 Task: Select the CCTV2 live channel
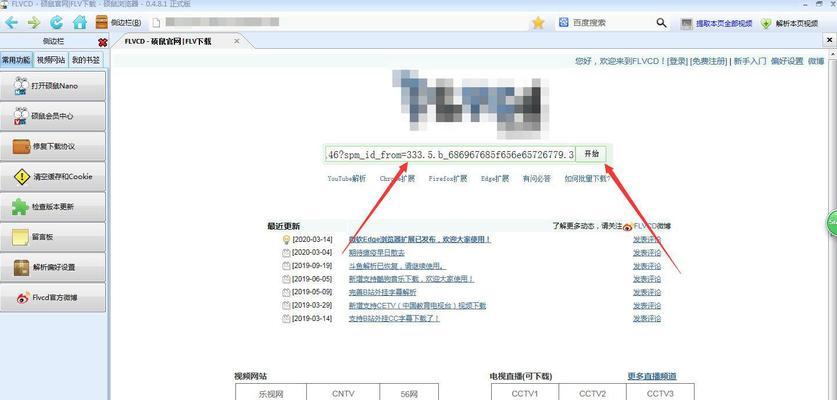593,394
